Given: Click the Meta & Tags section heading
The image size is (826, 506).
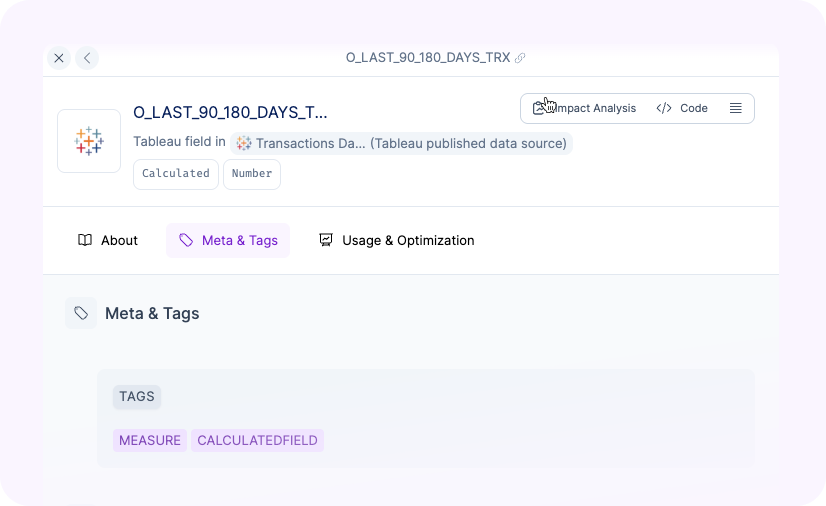Looking at the screenshot, I should point(152,313).
